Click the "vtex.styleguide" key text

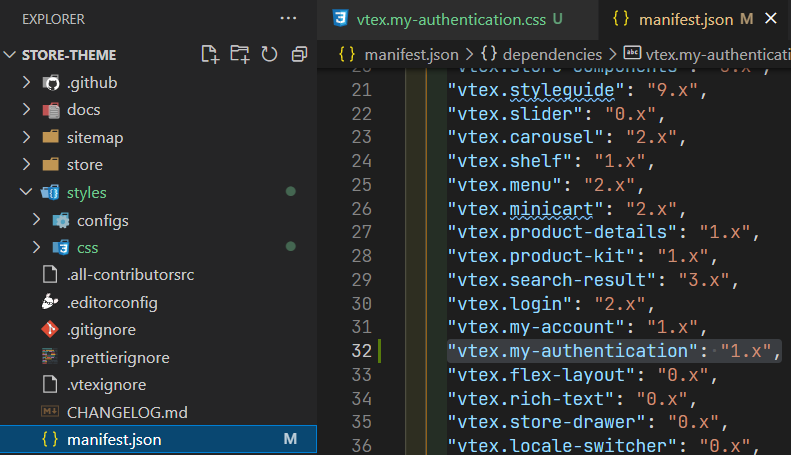click(x=536, y=90)
